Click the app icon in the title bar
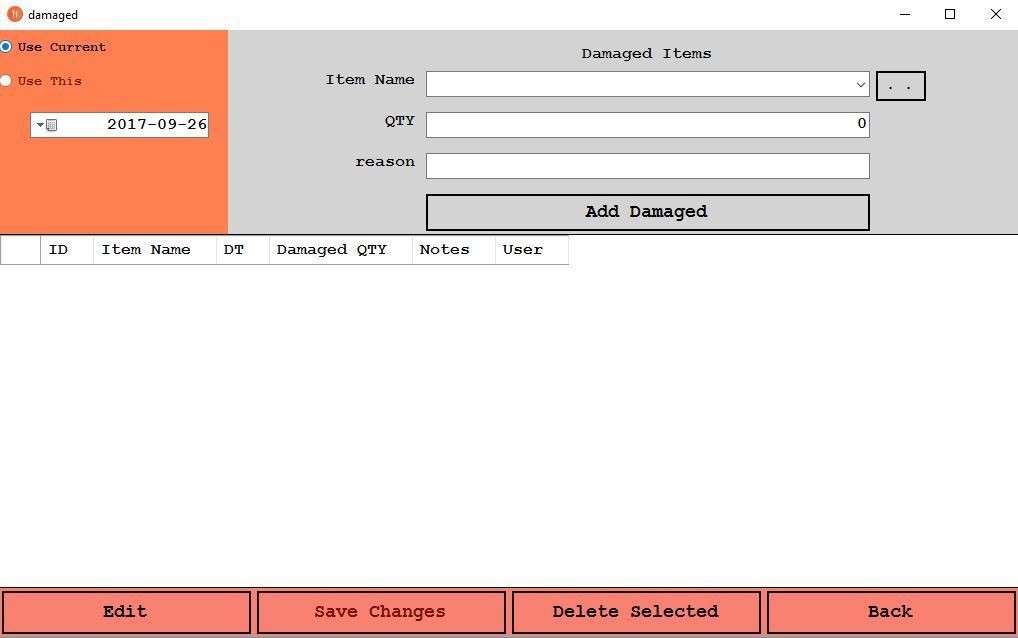 pyautogui.click(x=14, y=14)
